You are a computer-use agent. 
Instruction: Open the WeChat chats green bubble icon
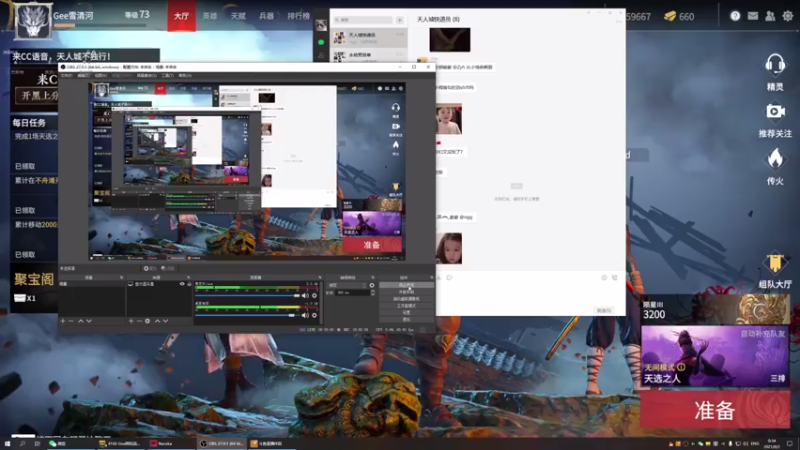click(321, 42)
